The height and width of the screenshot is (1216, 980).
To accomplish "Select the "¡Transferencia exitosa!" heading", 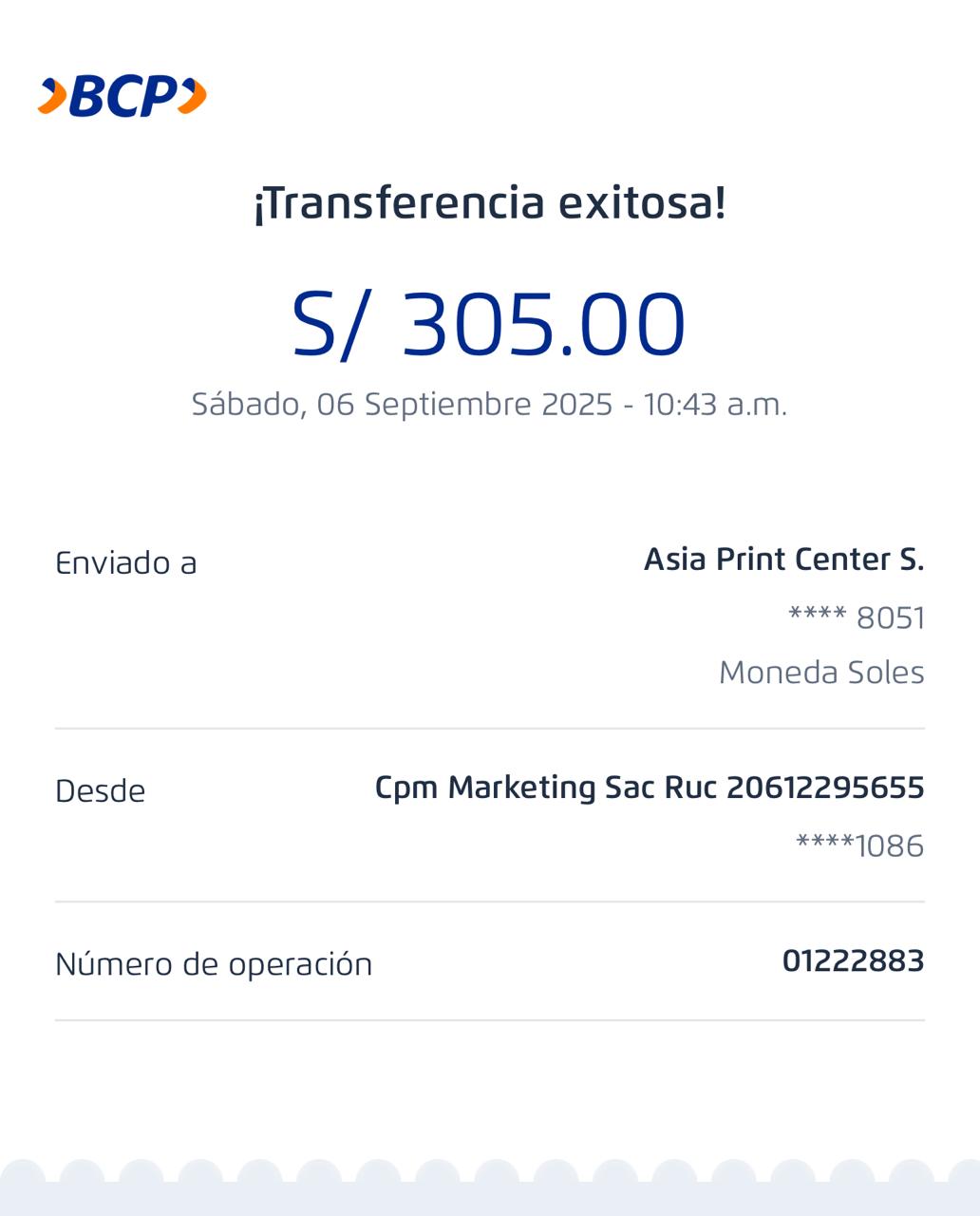I will pos(490,202).
